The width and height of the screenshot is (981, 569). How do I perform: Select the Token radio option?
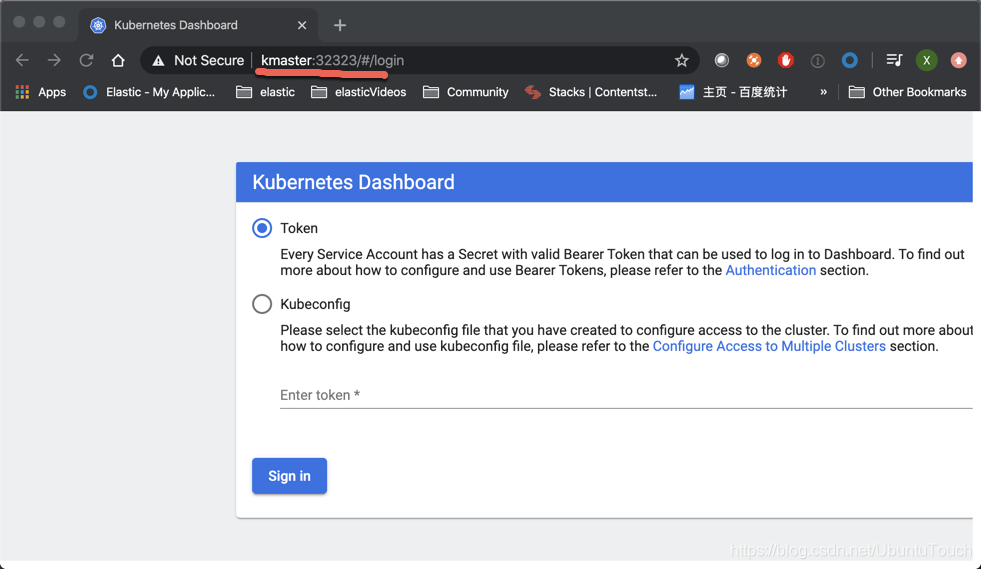(x=262, y=228)
